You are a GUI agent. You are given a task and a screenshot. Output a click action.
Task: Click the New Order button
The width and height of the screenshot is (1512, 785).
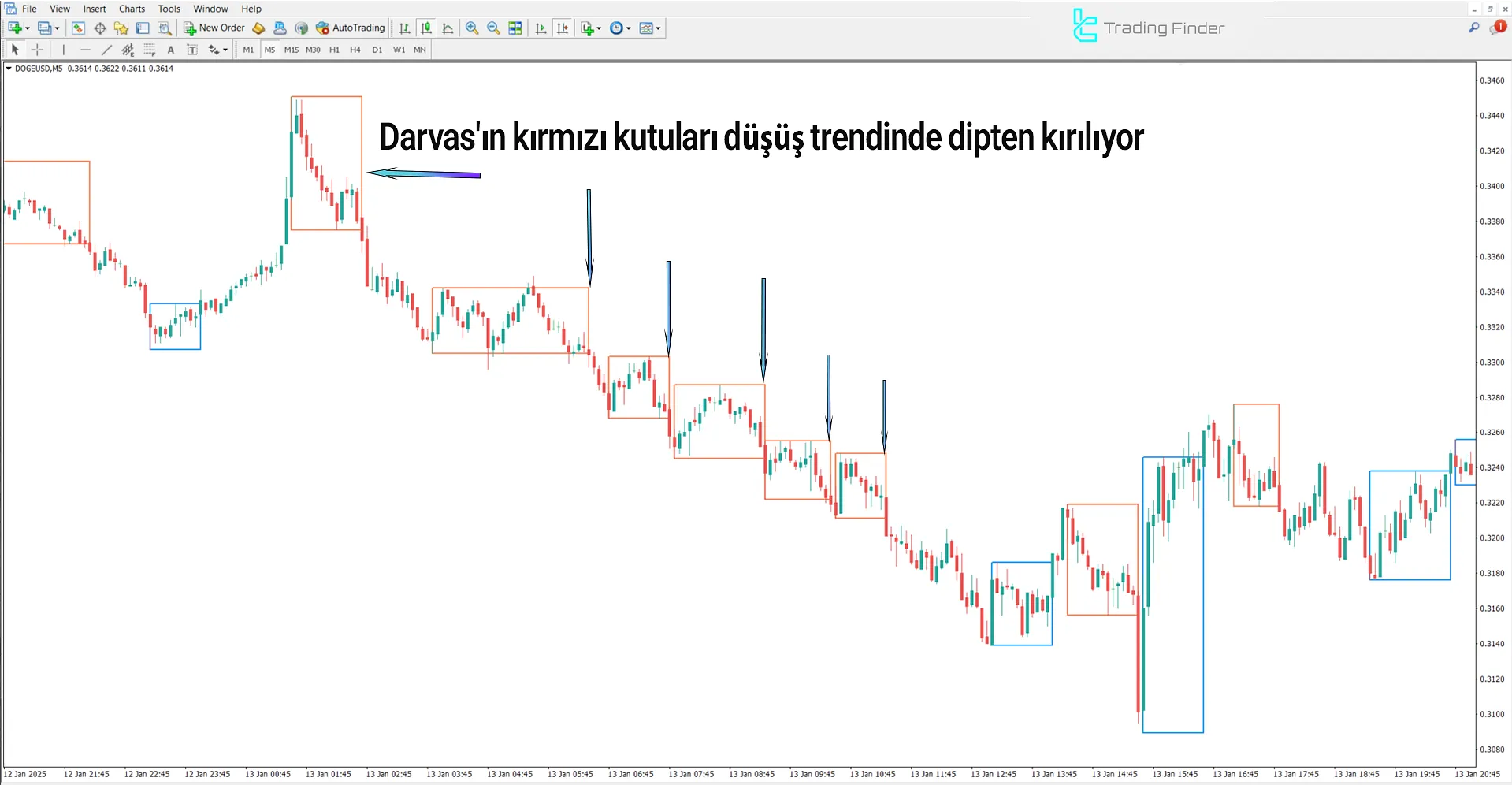[214, 28]
